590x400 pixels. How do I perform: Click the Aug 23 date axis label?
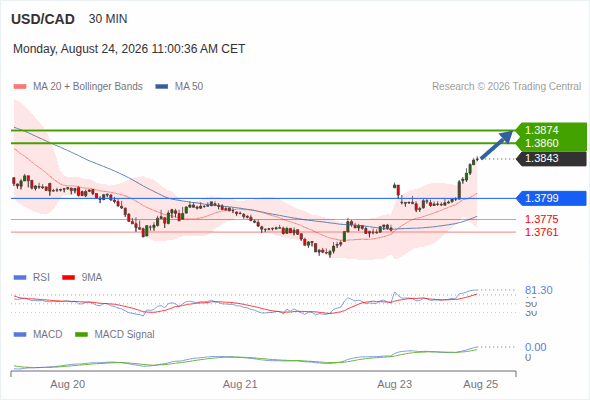[x=395, y=385]
